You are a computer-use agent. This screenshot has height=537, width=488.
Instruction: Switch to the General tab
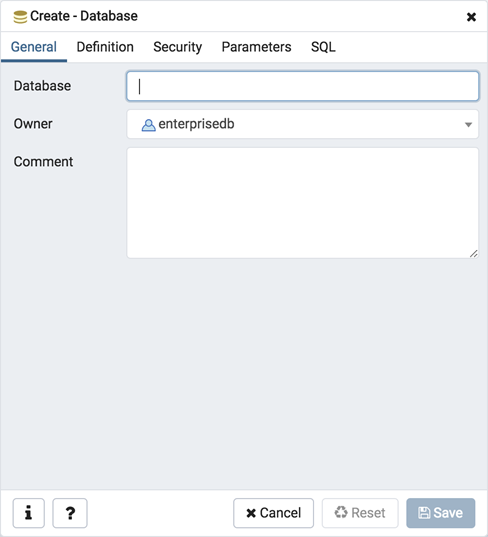point(34,47)
